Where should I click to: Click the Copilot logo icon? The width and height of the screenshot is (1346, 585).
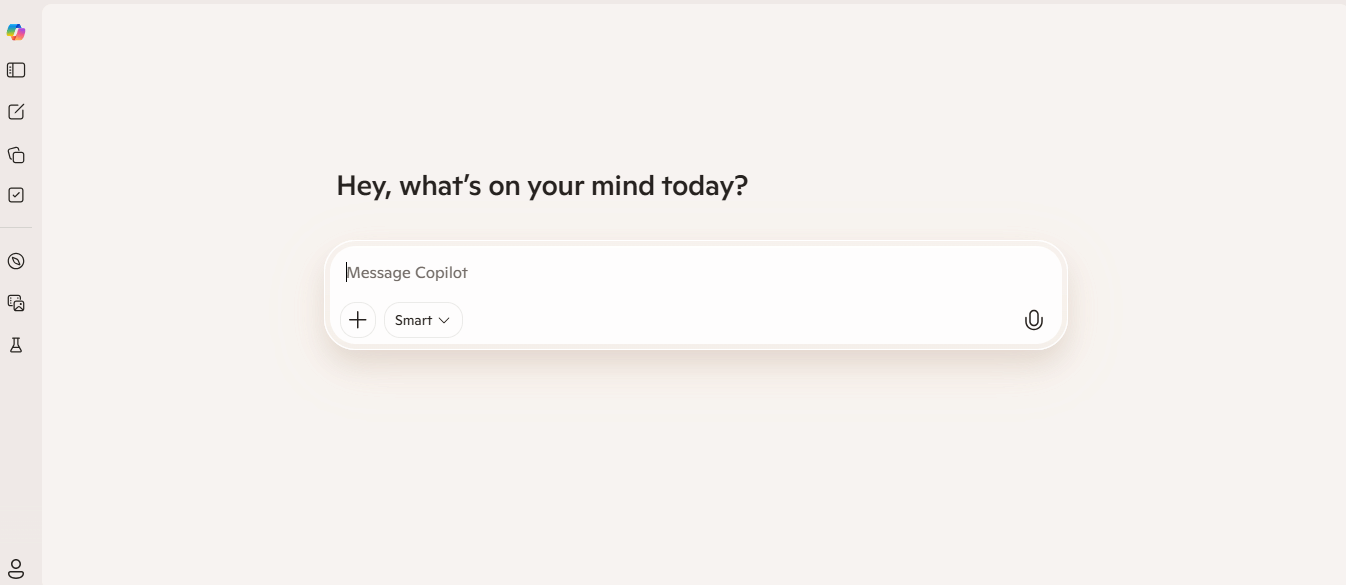tap(16, 32)
